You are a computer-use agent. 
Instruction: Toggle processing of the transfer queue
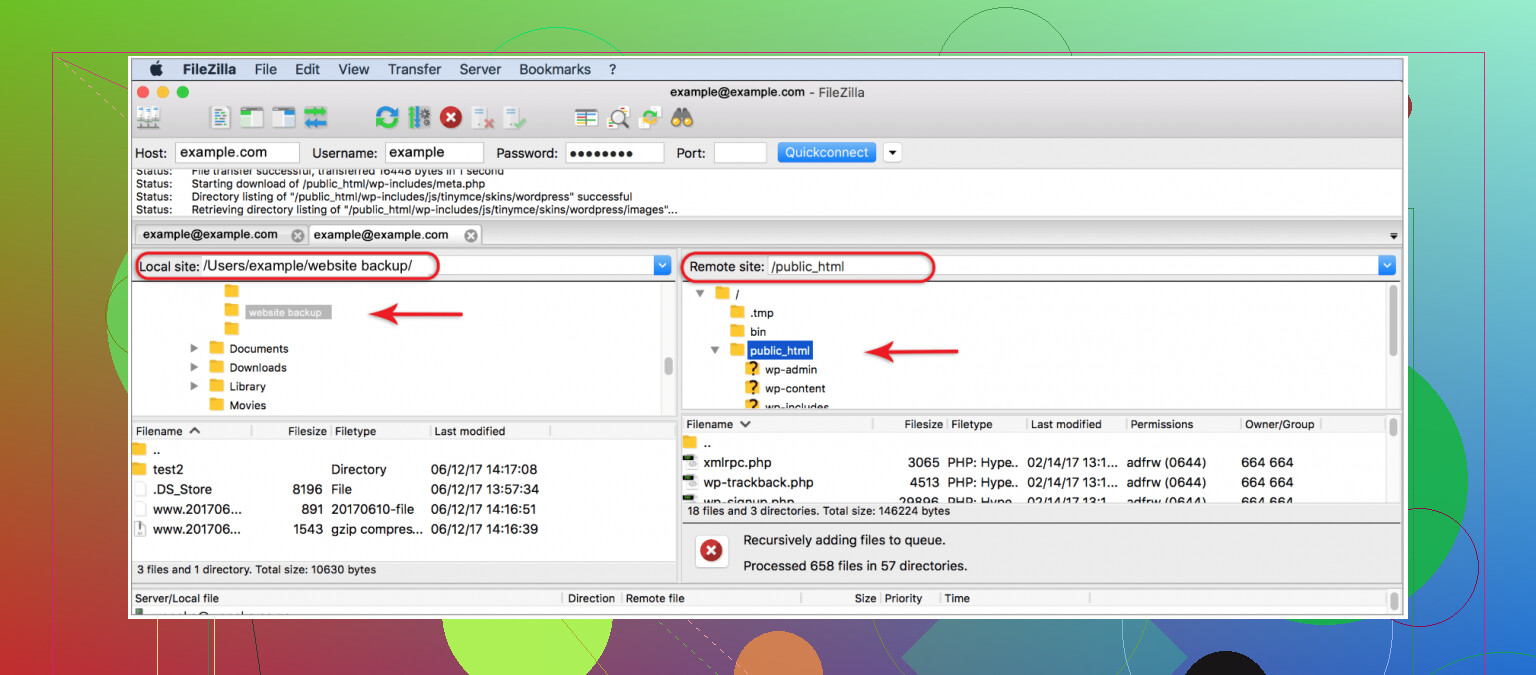point(419,118)
